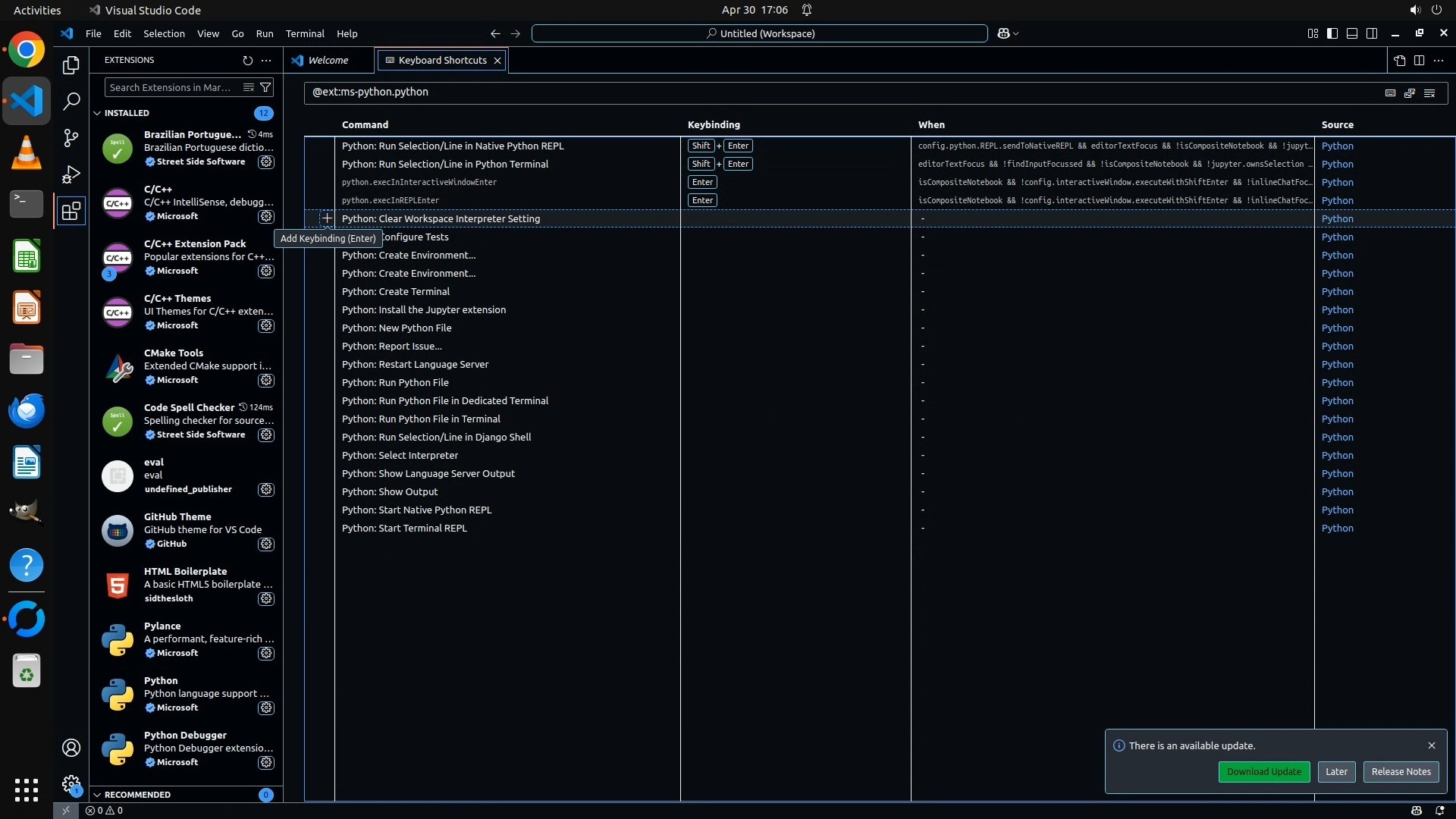Screen dimensions: 1456x819
Task: Click the Add Keybinding plus icon
Action: point(327,218)
